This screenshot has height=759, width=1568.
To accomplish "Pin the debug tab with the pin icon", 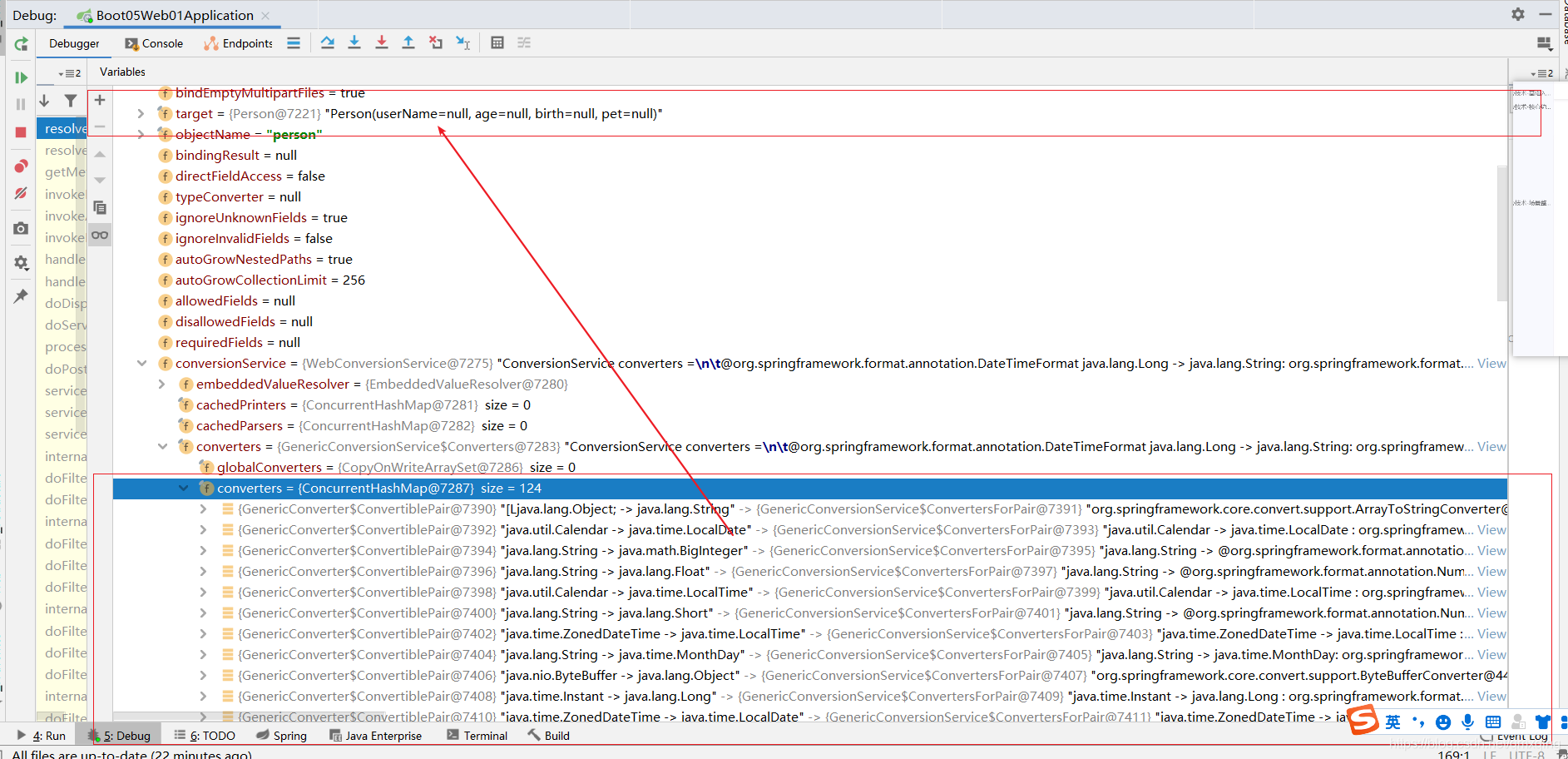I will click(x=21, y=296).
